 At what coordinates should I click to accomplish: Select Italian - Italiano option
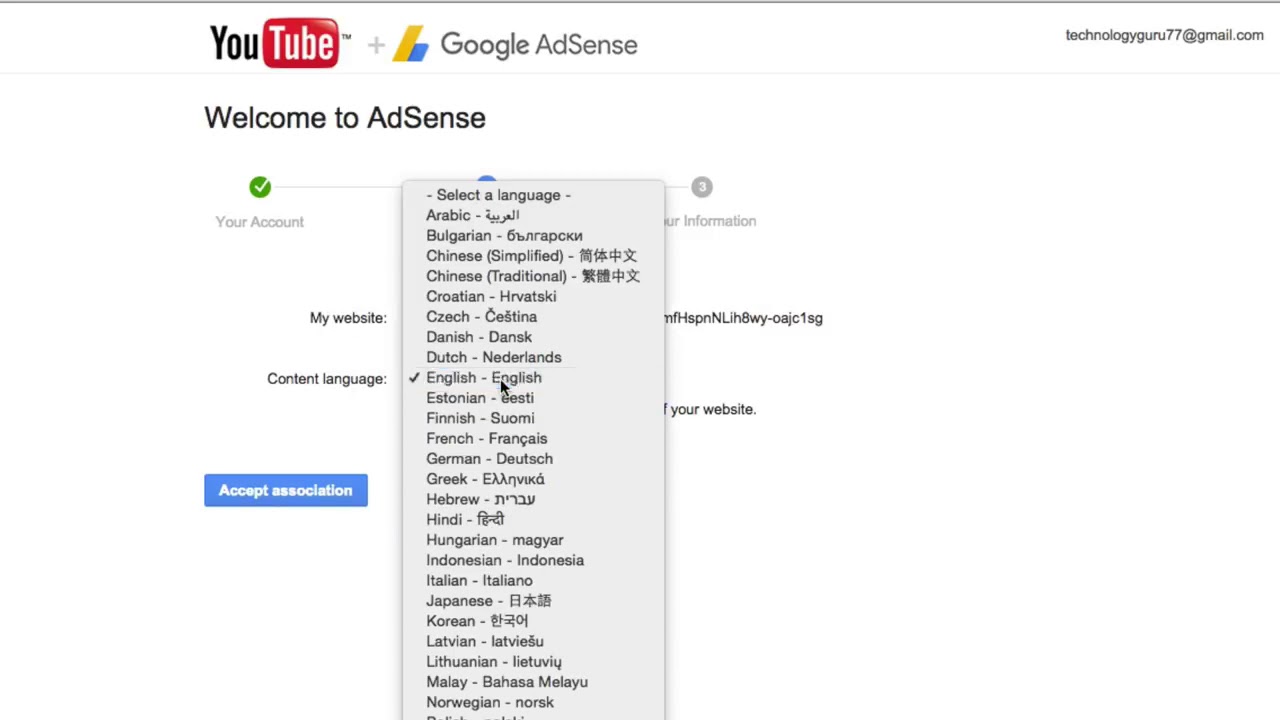[x=479, y=581]
